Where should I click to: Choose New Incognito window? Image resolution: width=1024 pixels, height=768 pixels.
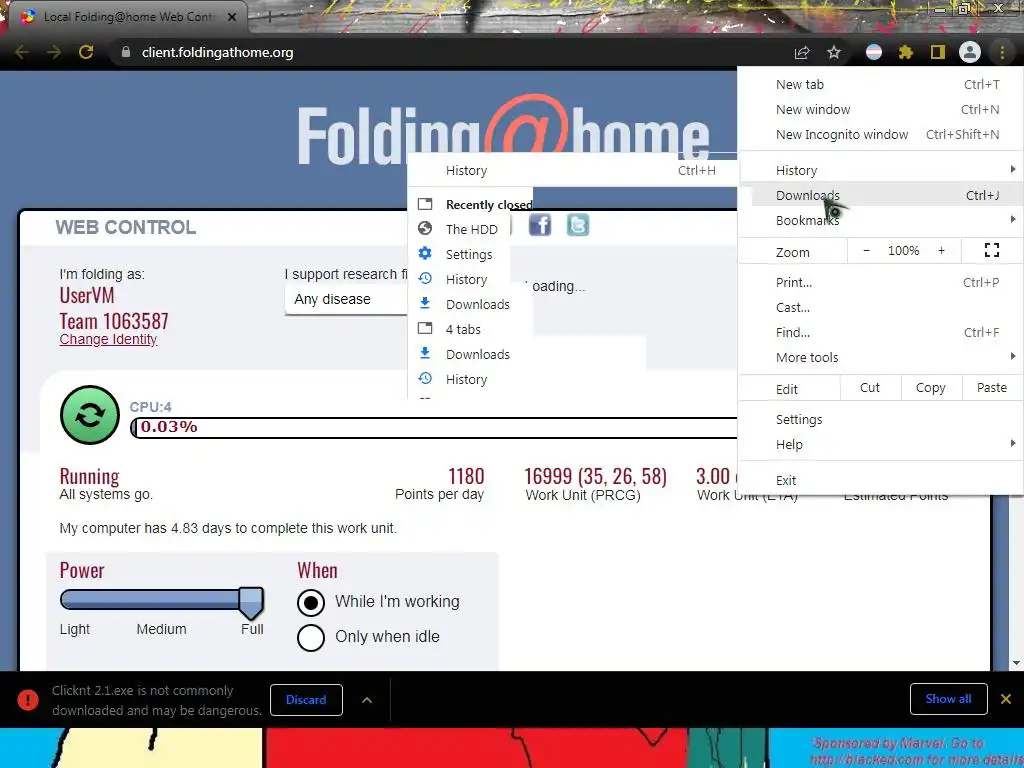point(881,134)
